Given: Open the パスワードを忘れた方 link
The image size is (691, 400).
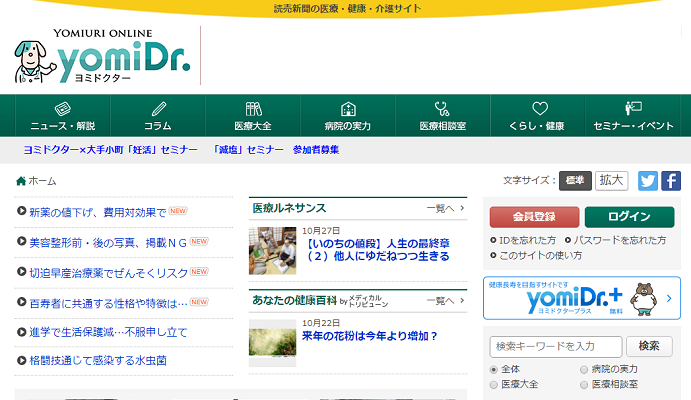Looking at the screenshot, I should (619, 240).
